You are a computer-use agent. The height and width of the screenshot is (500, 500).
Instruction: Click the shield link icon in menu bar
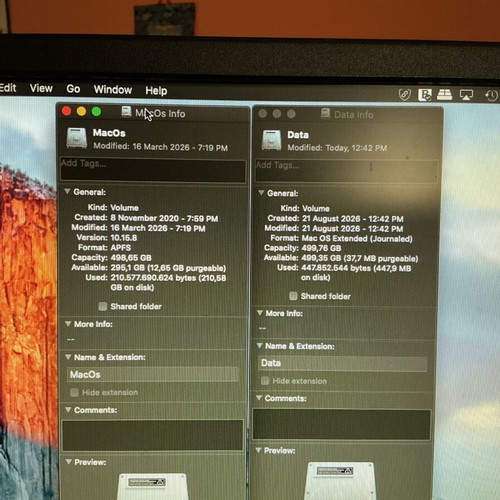(404, 95)
